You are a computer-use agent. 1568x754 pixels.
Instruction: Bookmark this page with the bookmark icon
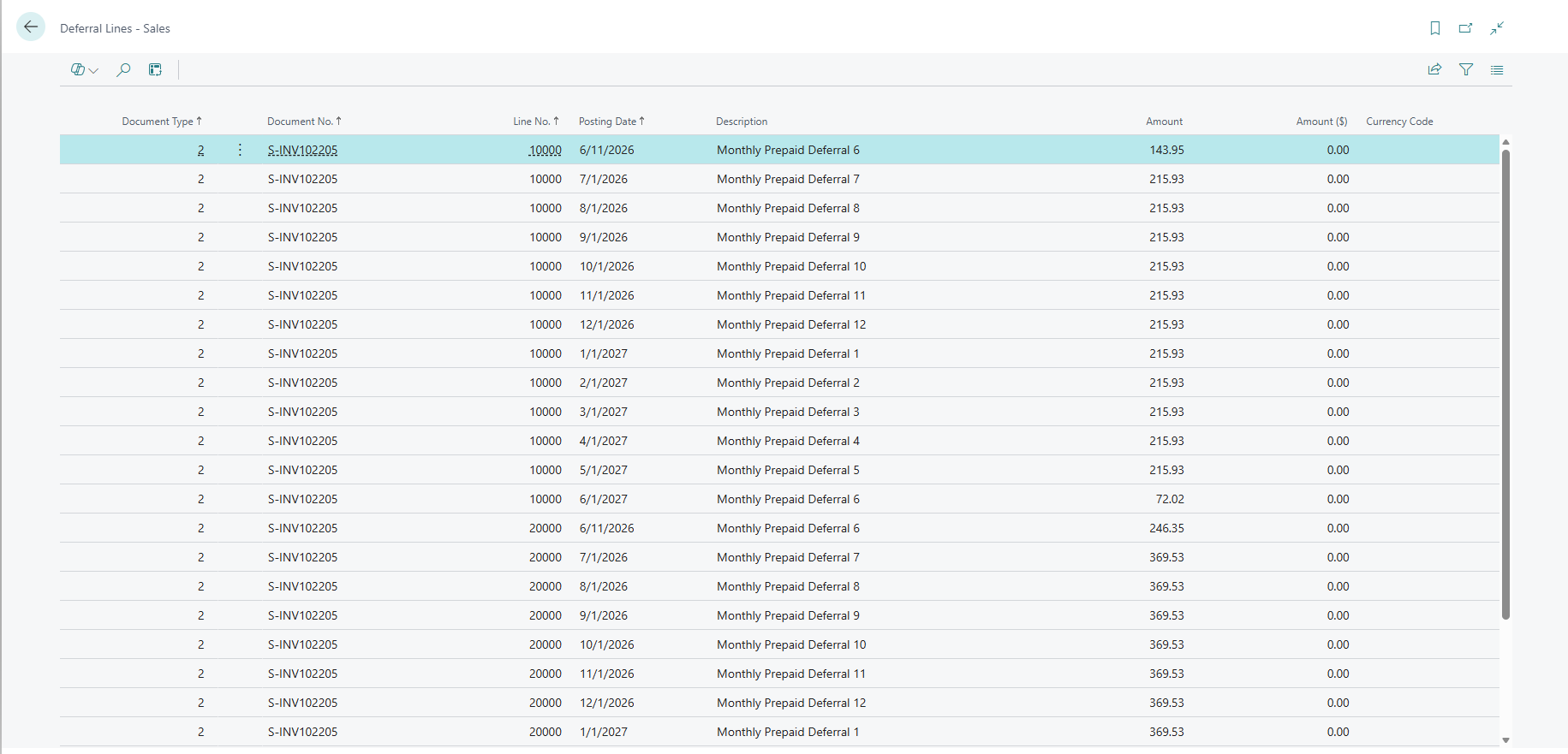click(1435, 28)
